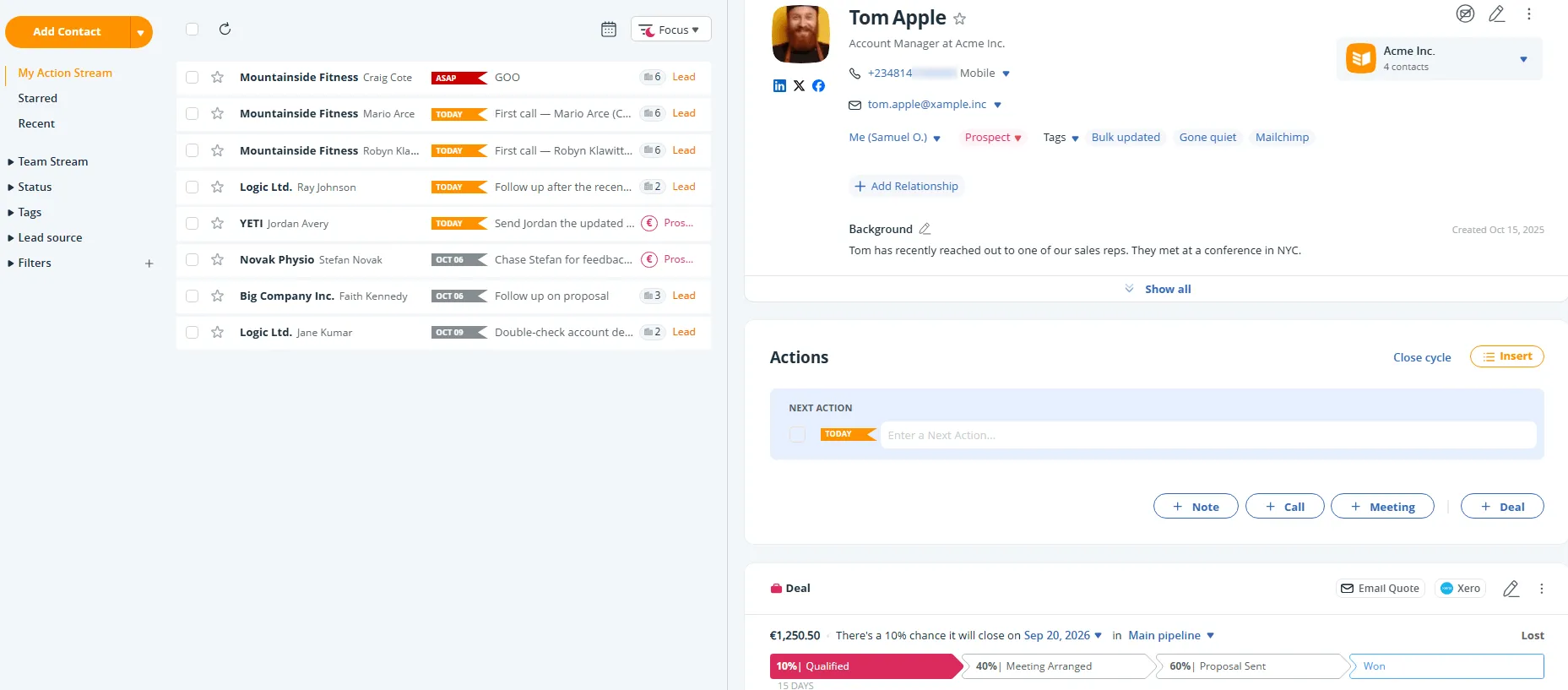Viewport: 1568px width, 690px height.
Task: Open the calendar view icon
Action: (609, 30)
